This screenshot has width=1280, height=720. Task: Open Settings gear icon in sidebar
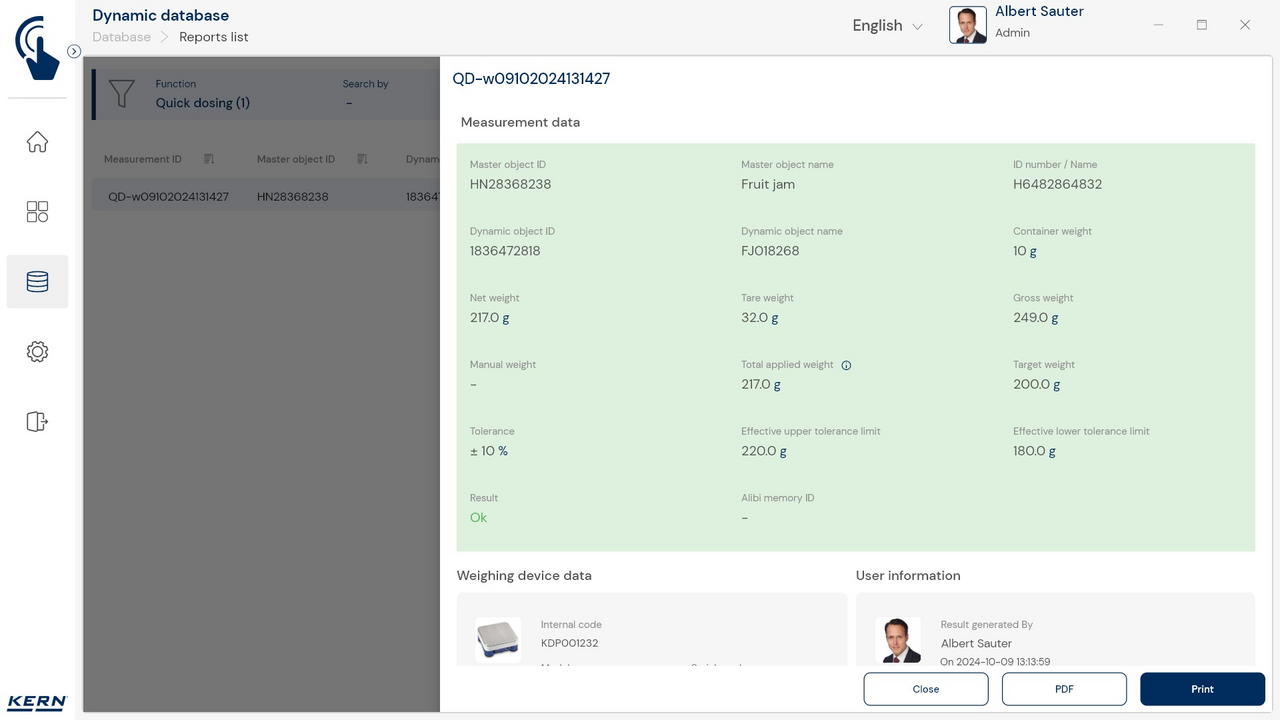(37, 352)
